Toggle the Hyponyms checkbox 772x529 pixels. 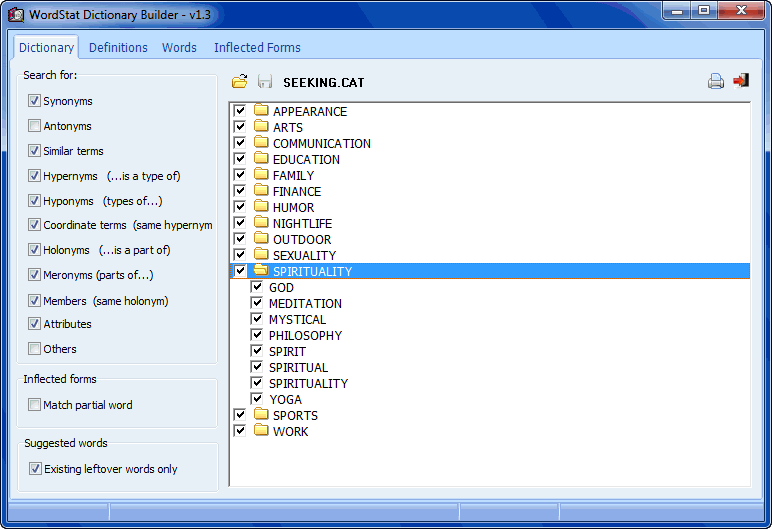click(x=34, y=200)
